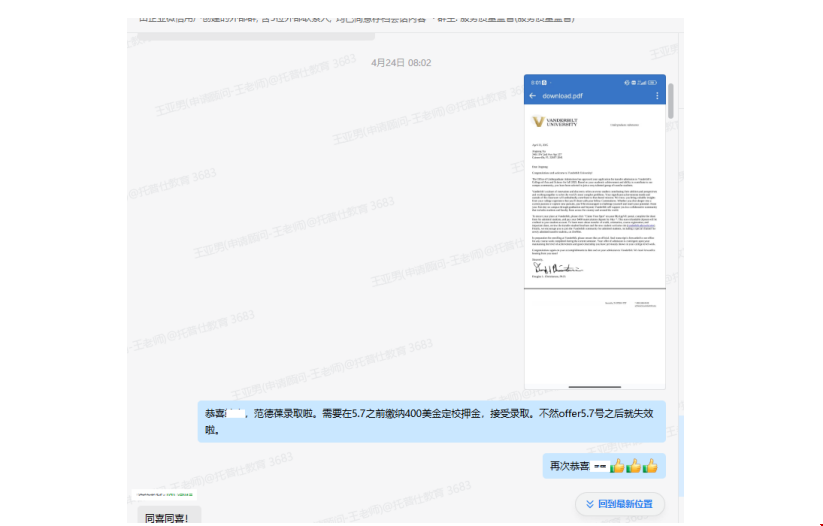Open the three-dot menu in PDF header
823x526 pixels.
pos(657,96)
